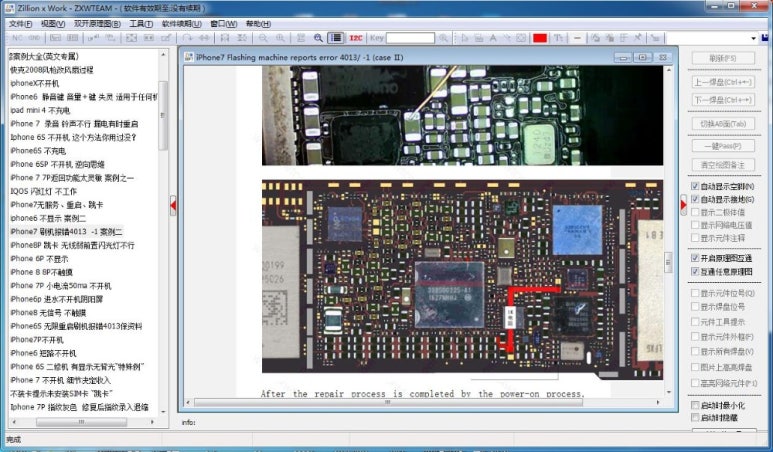Select the rectangle frame drawing tool icon

click(x=521, y=38)
